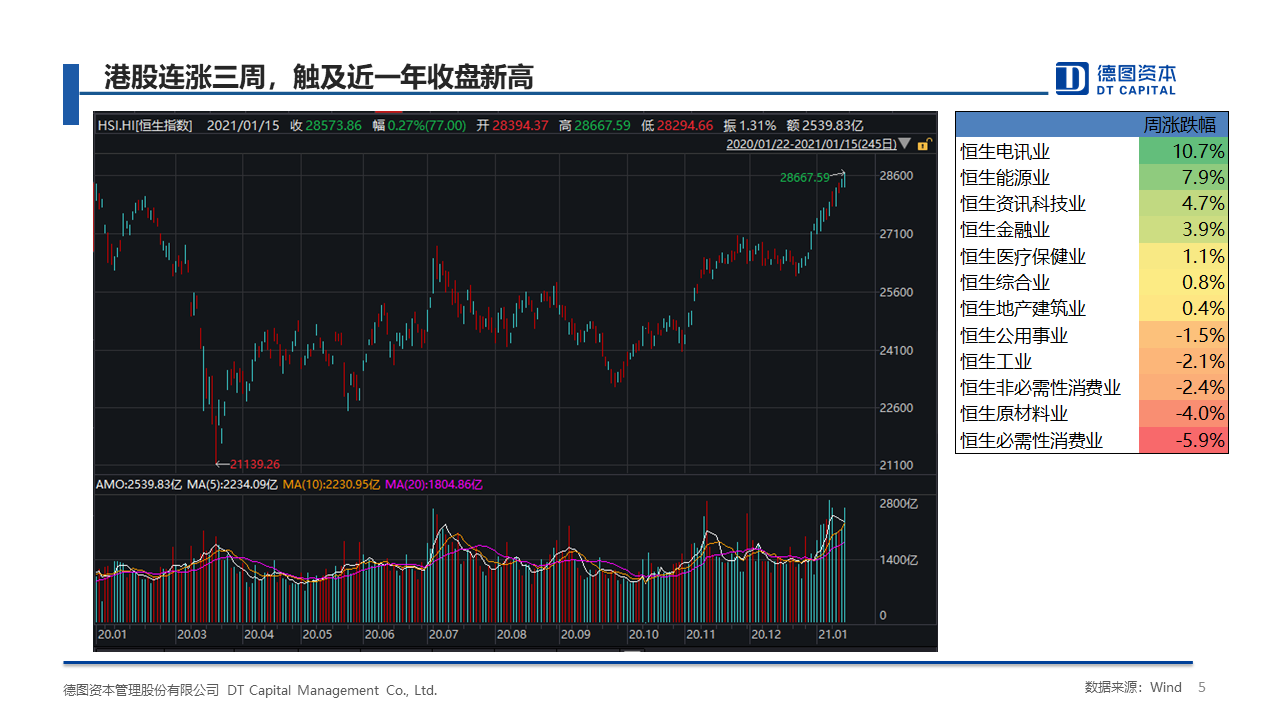Click HSI.HI[恒生指数] ticker label
The height and width of the screenshot is (720, 1280).
(x=145, y=125)
